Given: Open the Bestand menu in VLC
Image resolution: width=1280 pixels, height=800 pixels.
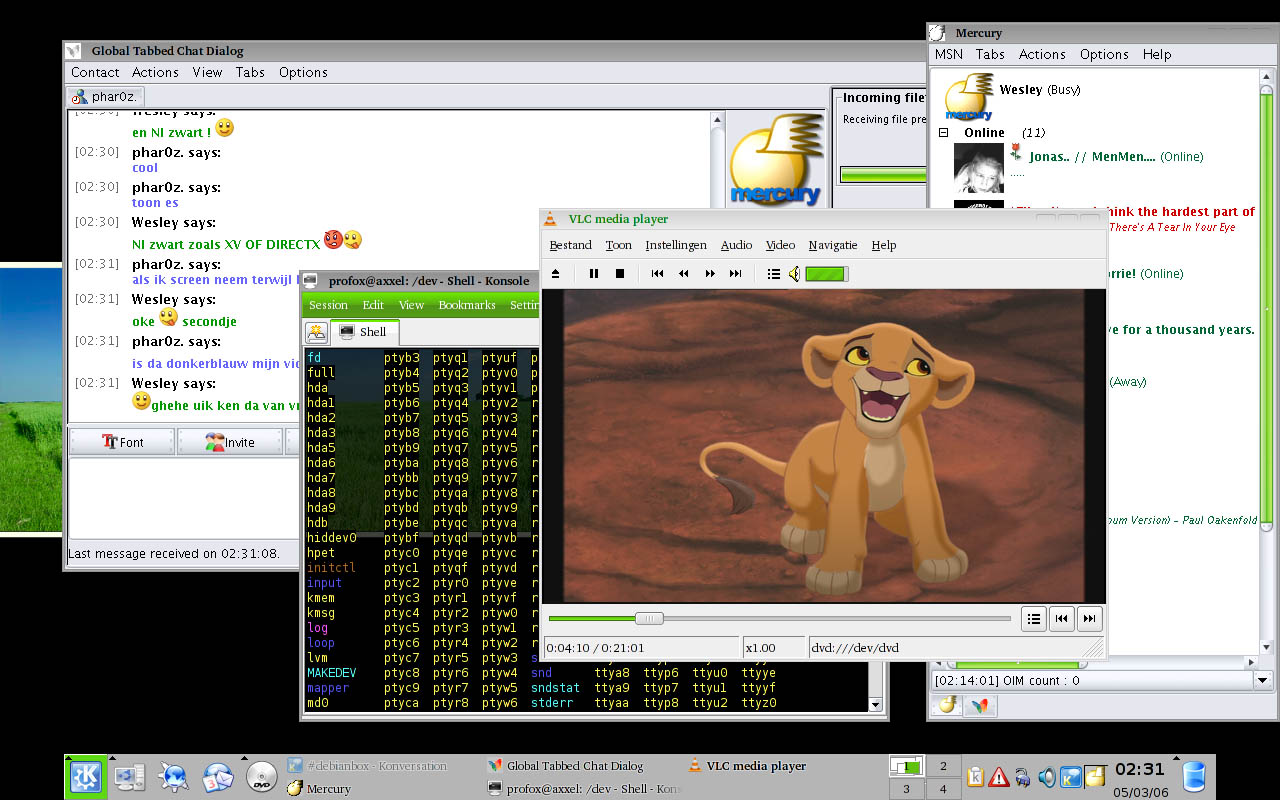Looking at the screenshot, I should pos(571,245).
